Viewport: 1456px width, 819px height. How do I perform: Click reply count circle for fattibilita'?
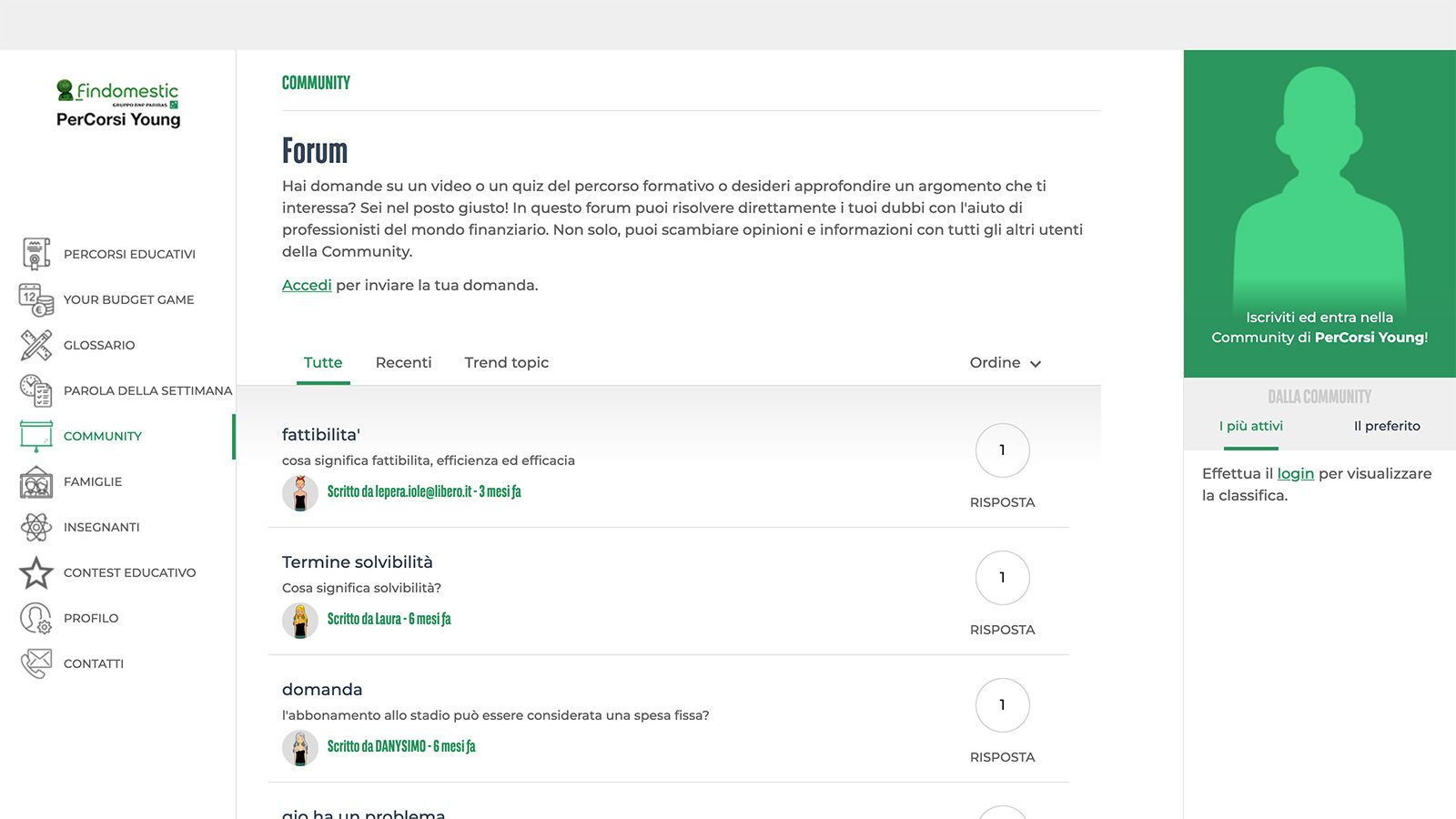pos(1002,450)
